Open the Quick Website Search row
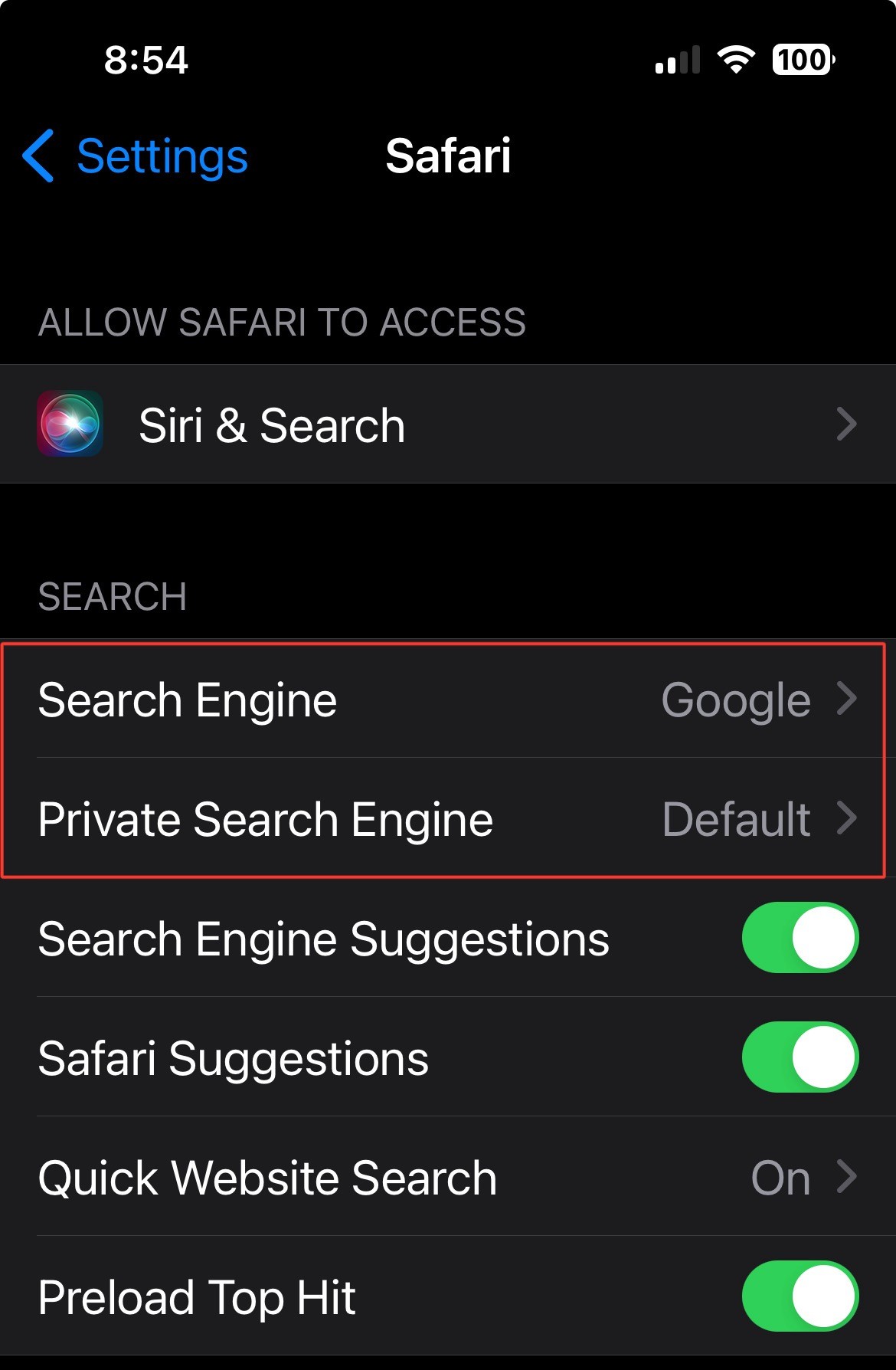896x1370 pixels. [448, 1177]
